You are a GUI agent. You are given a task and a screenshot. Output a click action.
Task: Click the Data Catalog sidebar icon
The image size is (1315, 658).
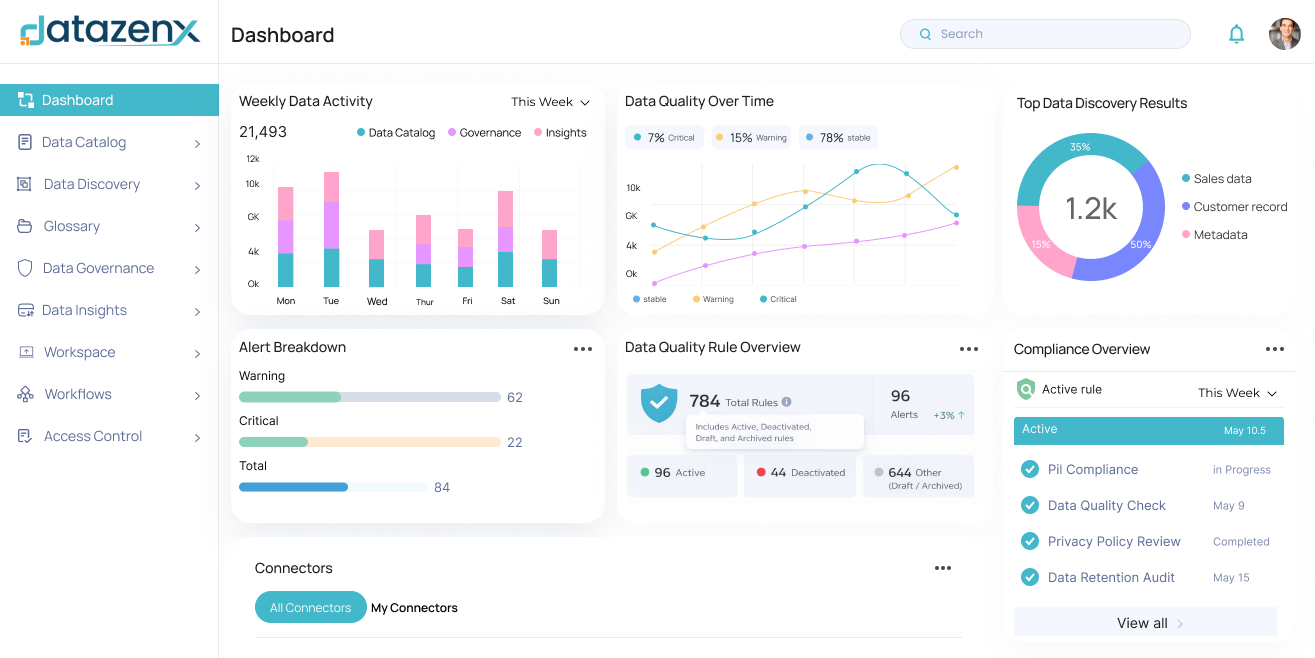[25, 142]
